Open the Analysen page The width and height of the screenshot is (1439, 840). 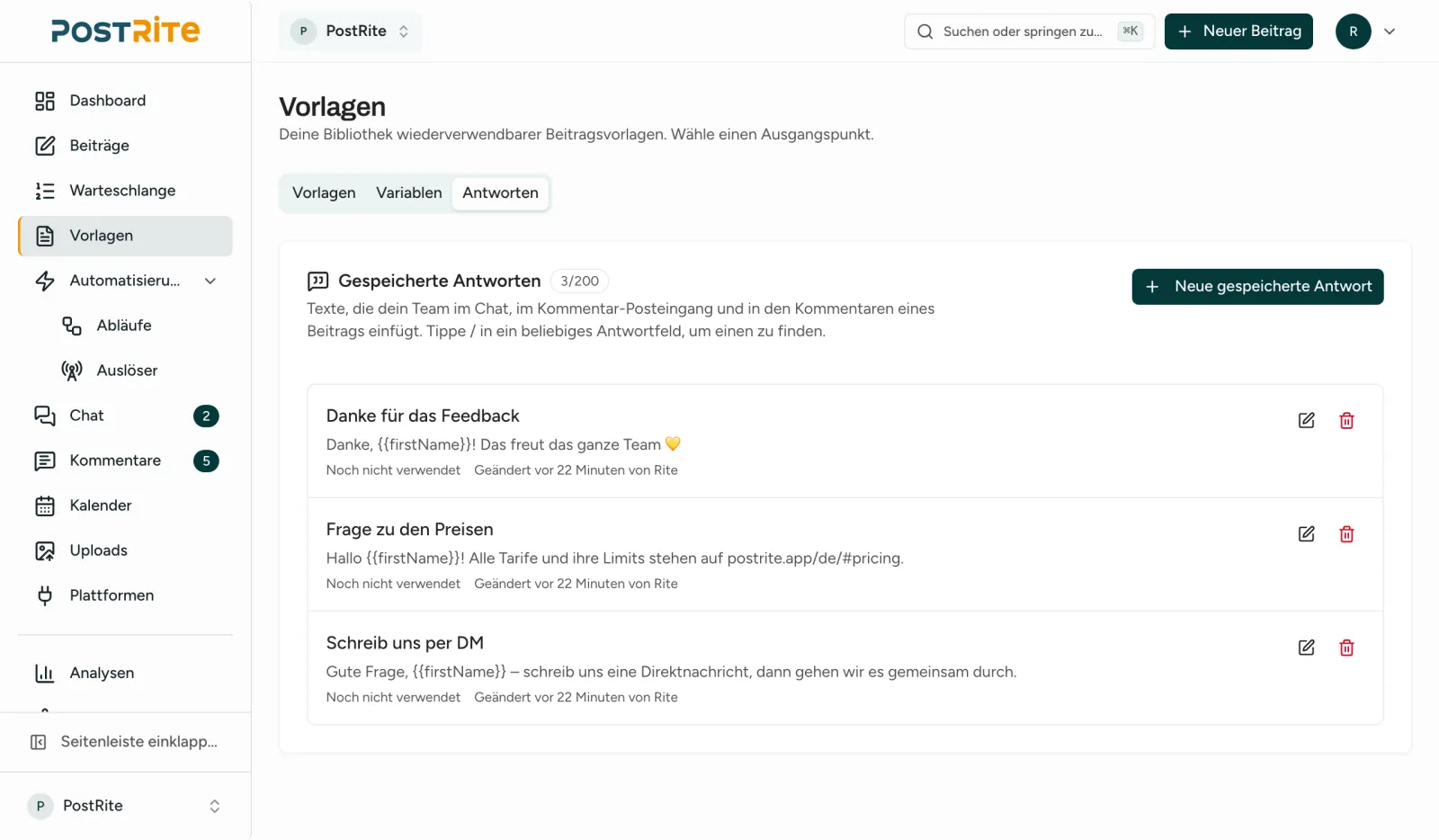pyautogui.click(x=125, y=673)
